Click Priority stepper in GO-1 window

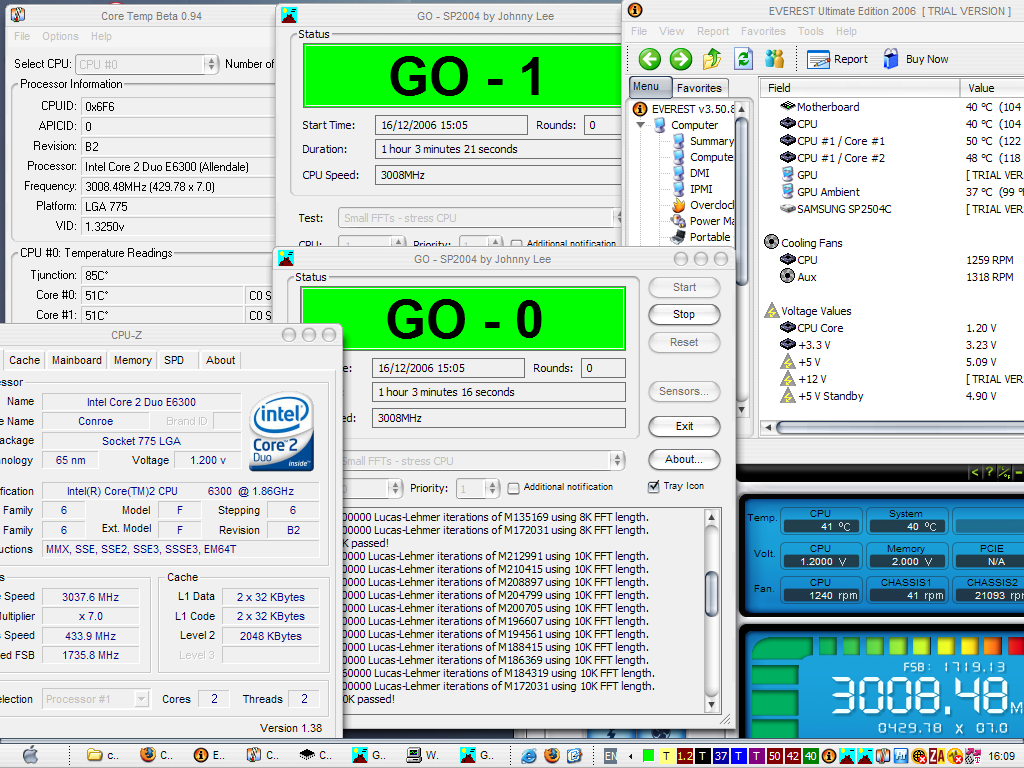click(495, 243)
